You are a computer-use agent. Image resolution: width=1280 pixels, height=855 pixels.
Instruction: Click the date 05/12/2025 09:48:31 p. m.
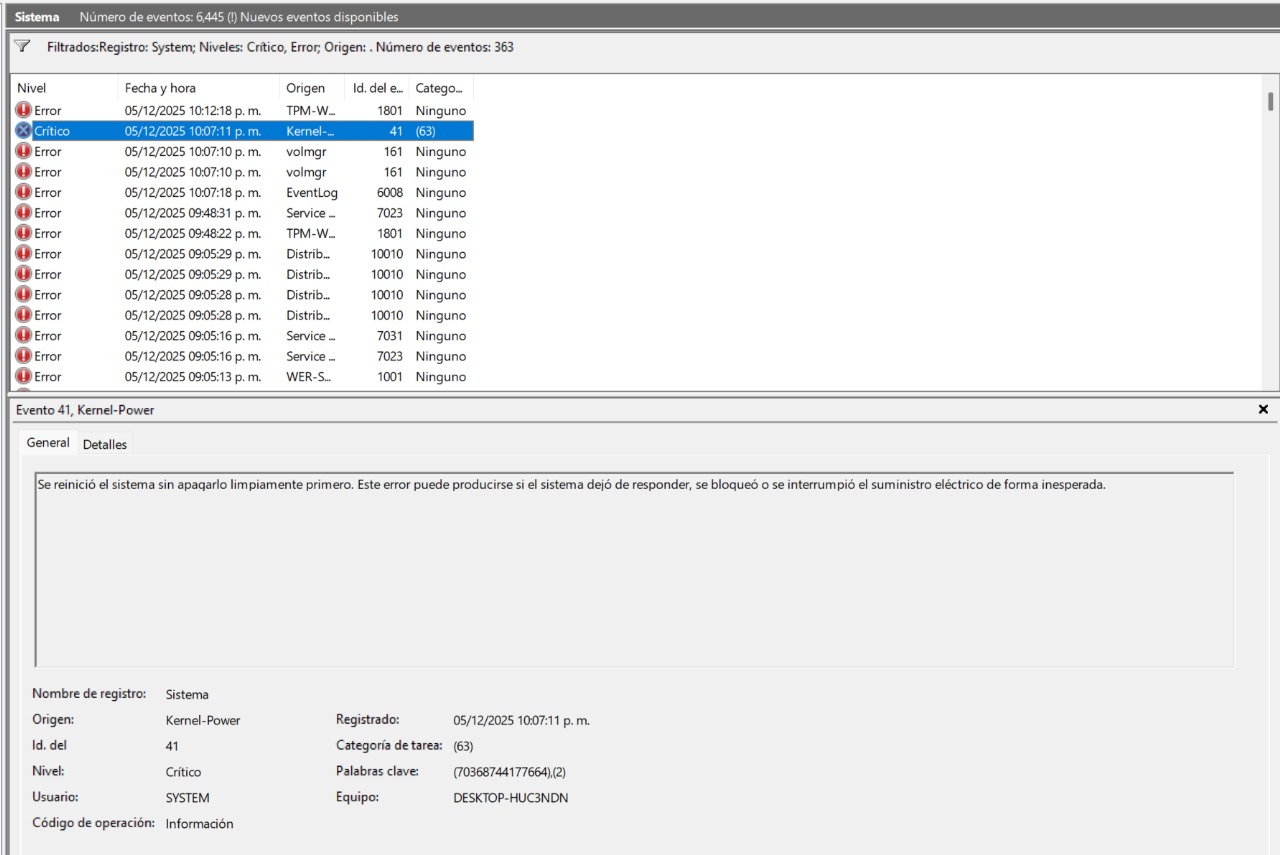[193, 213]
